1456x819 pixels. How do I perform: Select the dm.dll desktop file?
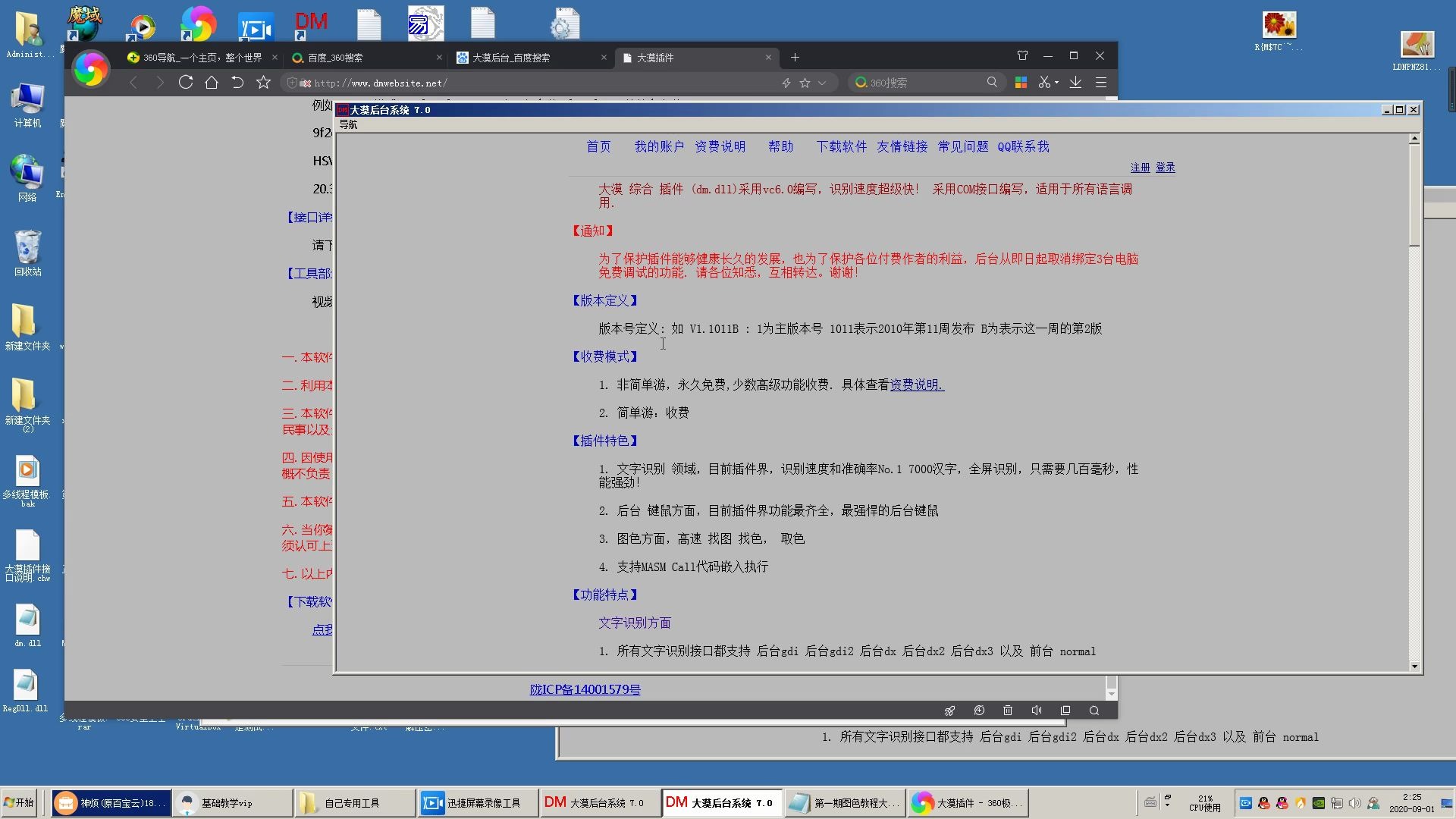27,626
